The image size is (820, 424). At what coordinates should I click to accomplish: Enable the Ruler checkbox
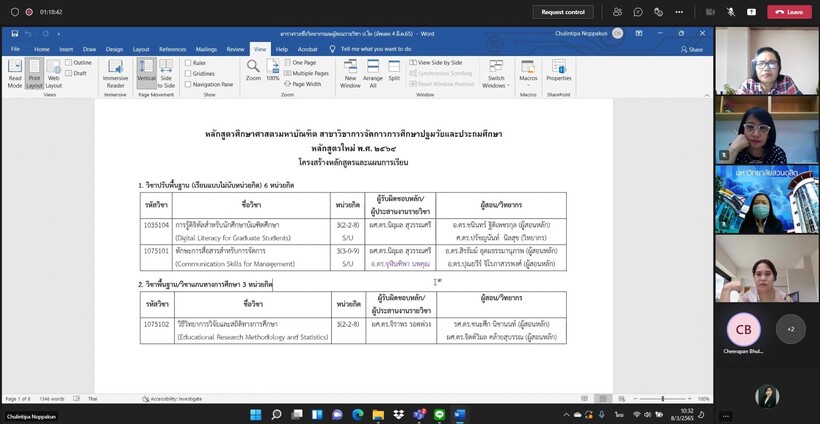[188, 63]
